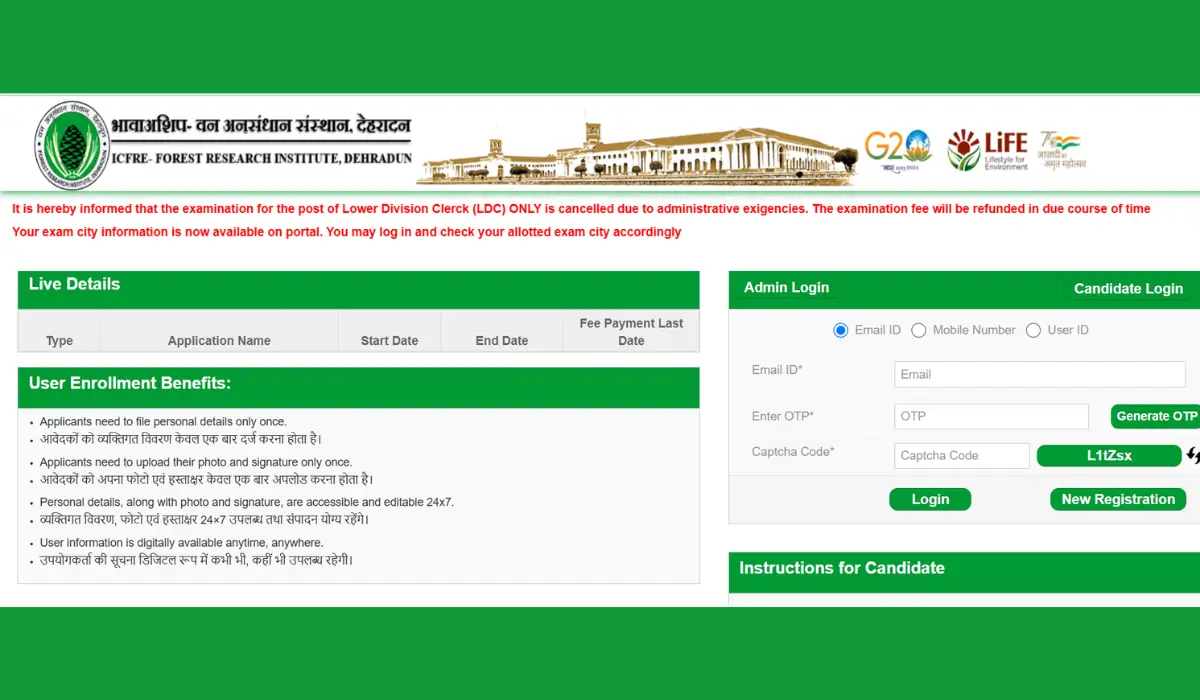
Task: Click the Forest Research Institute pinecone logo
Action: click(72, 145)
